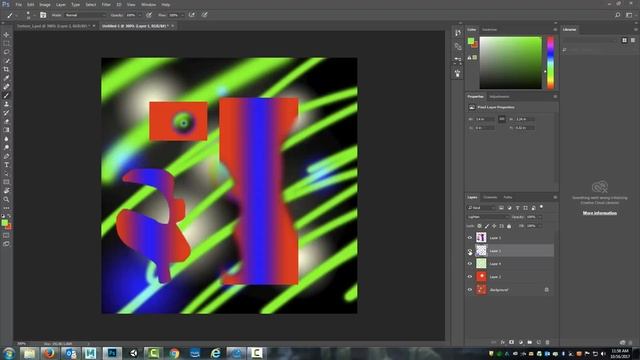
Task: Click the Add layer mask icon
Action: click(511, 342)
